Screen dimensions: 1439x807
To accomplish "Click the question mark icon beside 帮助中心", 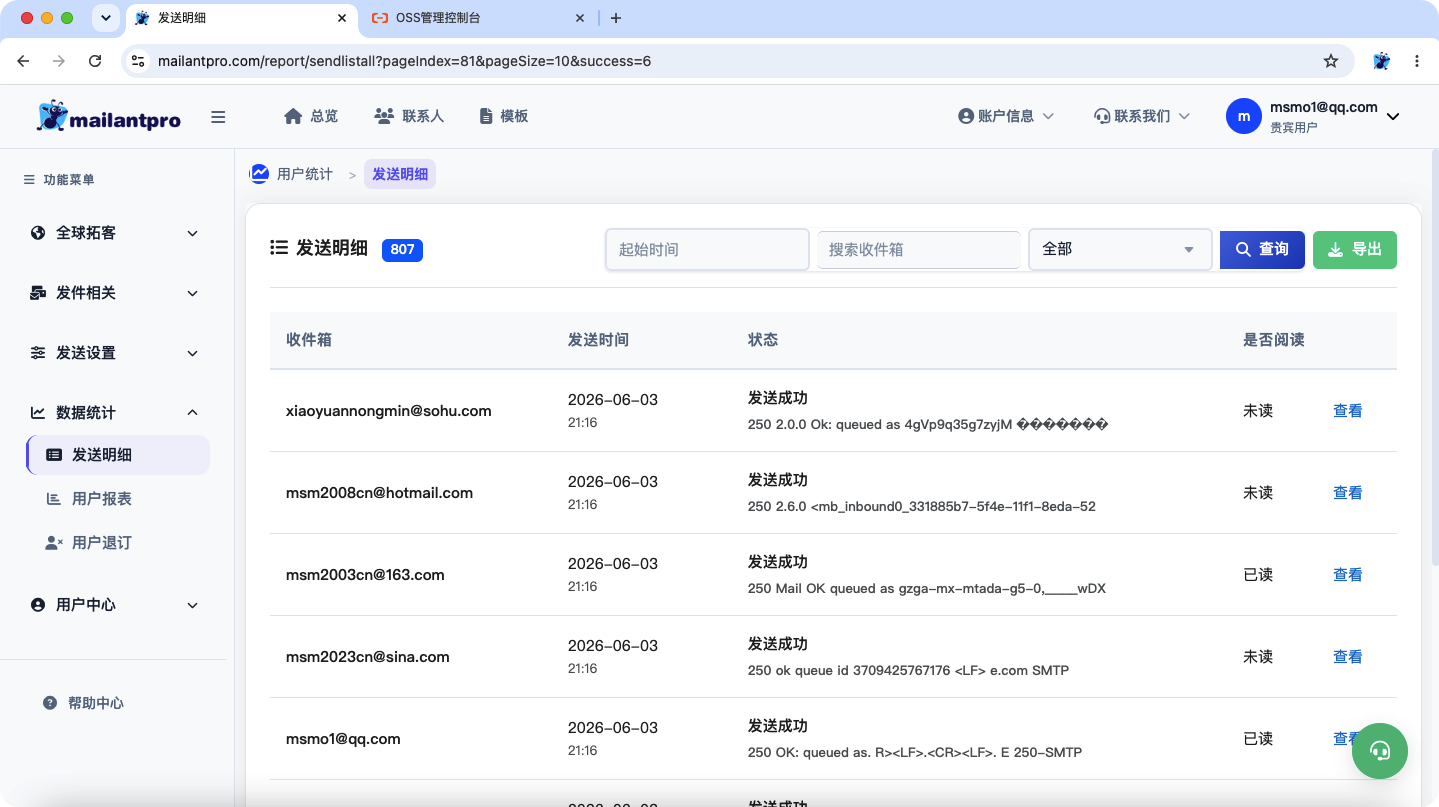I will coord(50,703).
